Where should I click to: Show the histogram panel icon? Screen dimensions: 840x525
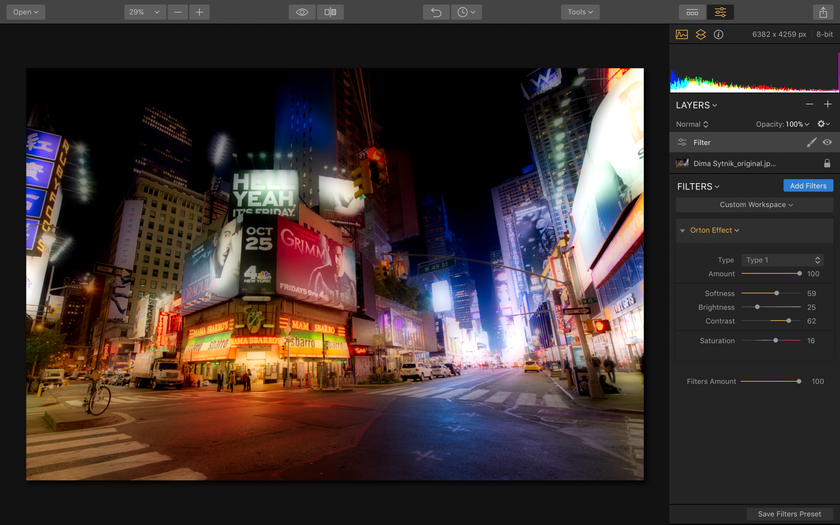click(x=682, y=34)
